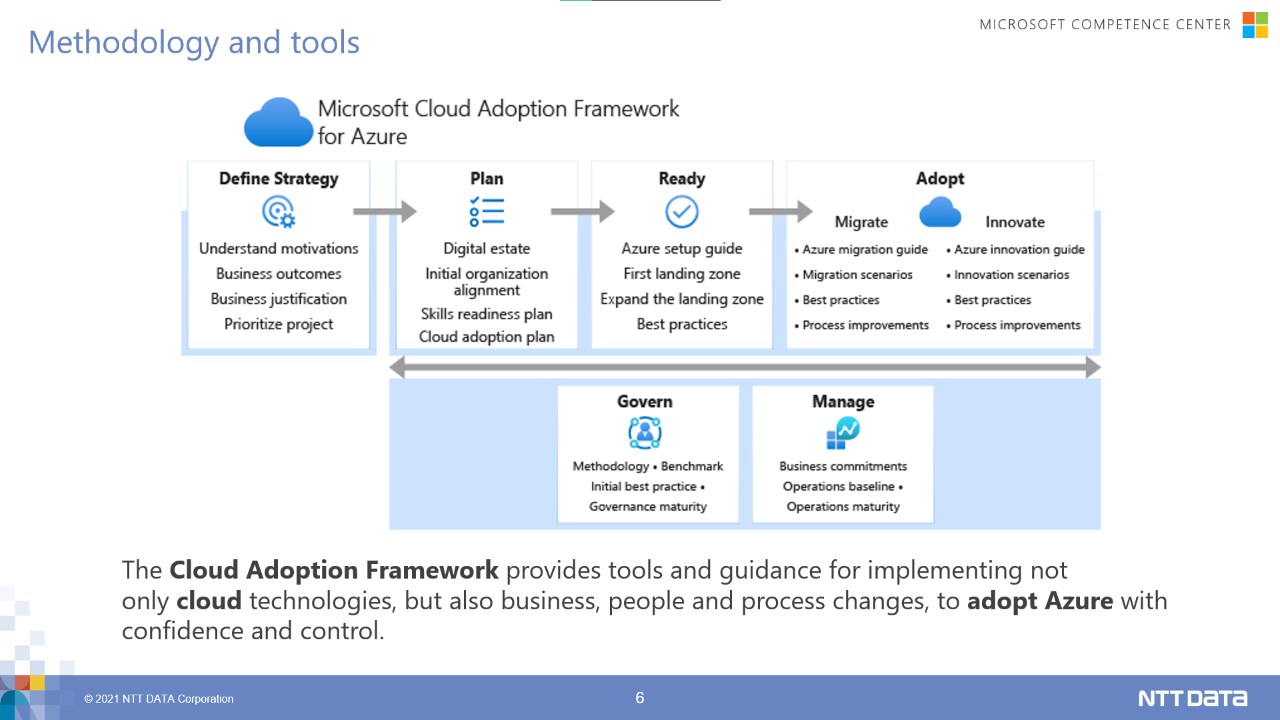
Task: Click First landing zone text
Action: [682, 274]
